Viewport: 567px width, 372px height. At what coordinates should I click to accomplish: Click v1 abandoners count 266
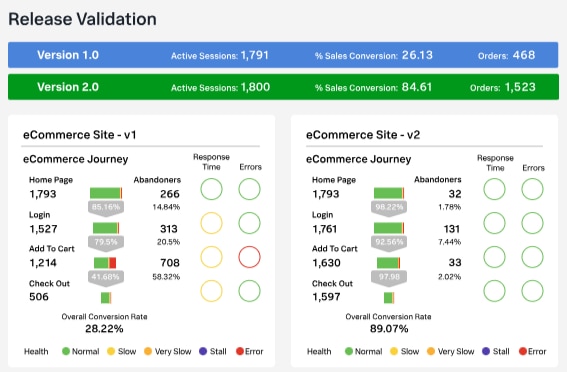[x=170, y=194]
